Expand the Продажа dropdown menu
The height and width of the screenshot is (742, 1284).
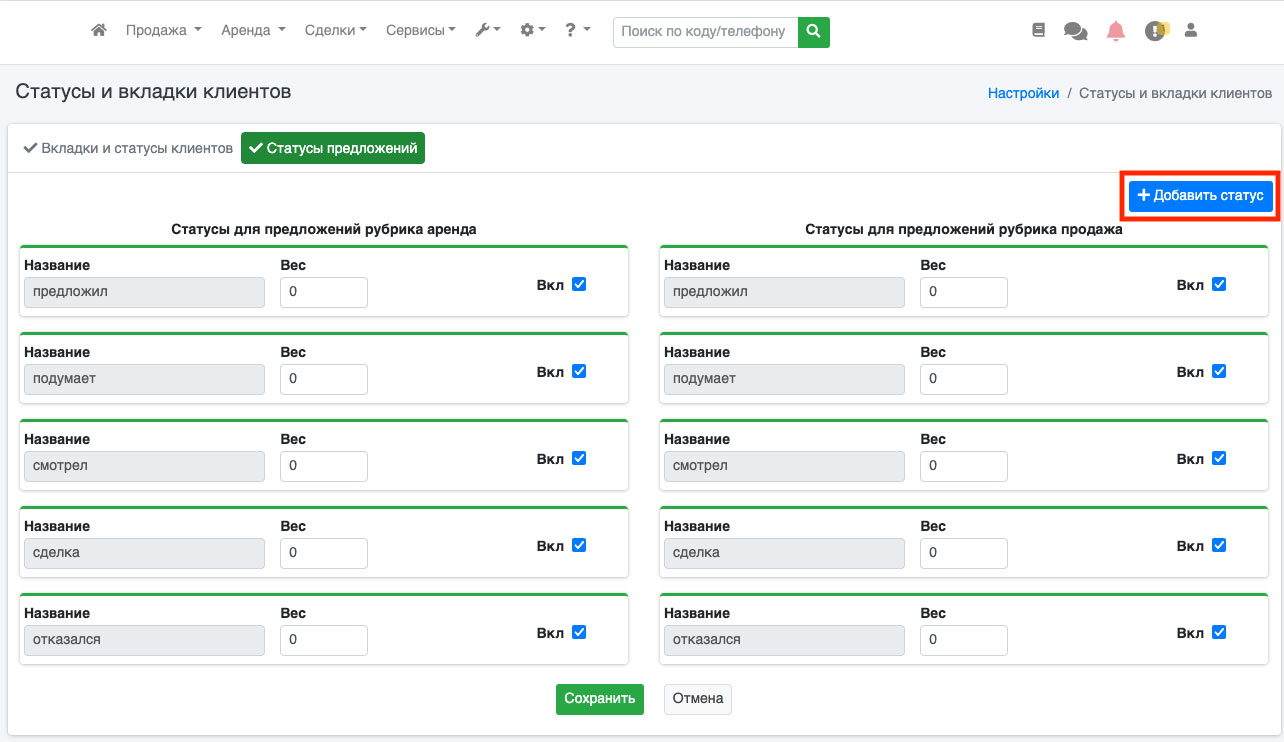(x=163, y=31)
